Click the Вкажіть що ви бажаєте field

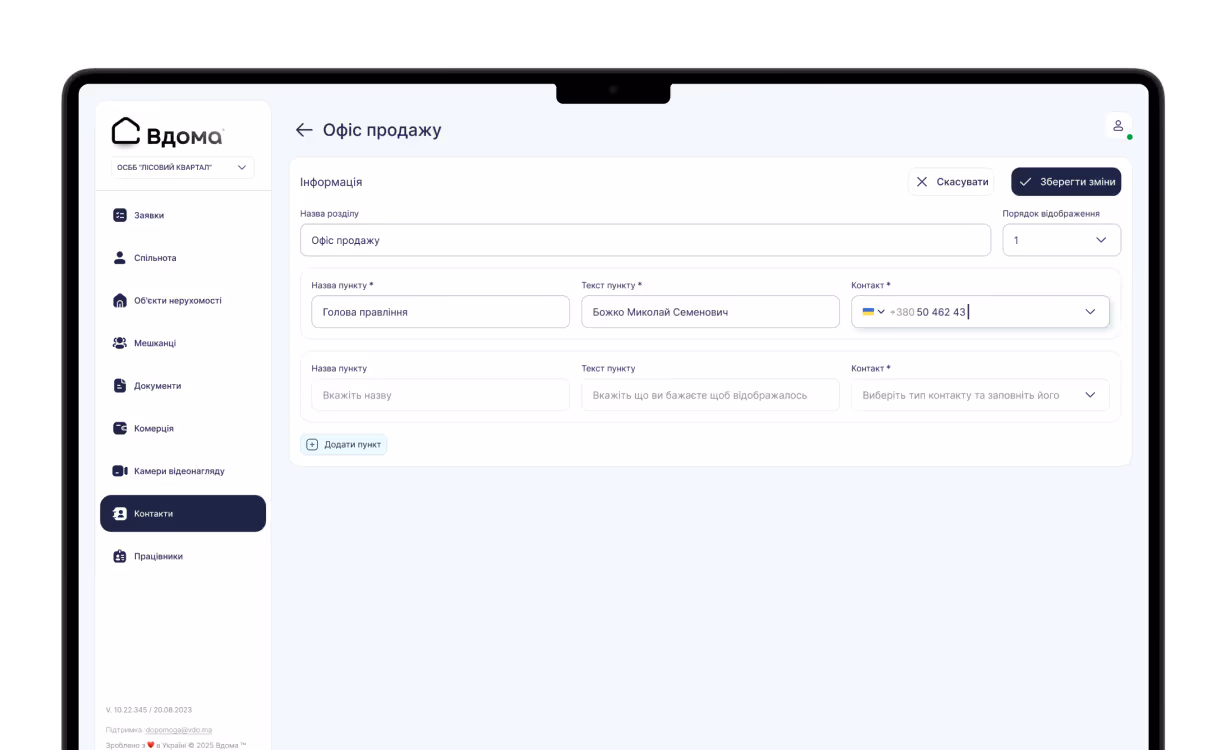(710, 395)
